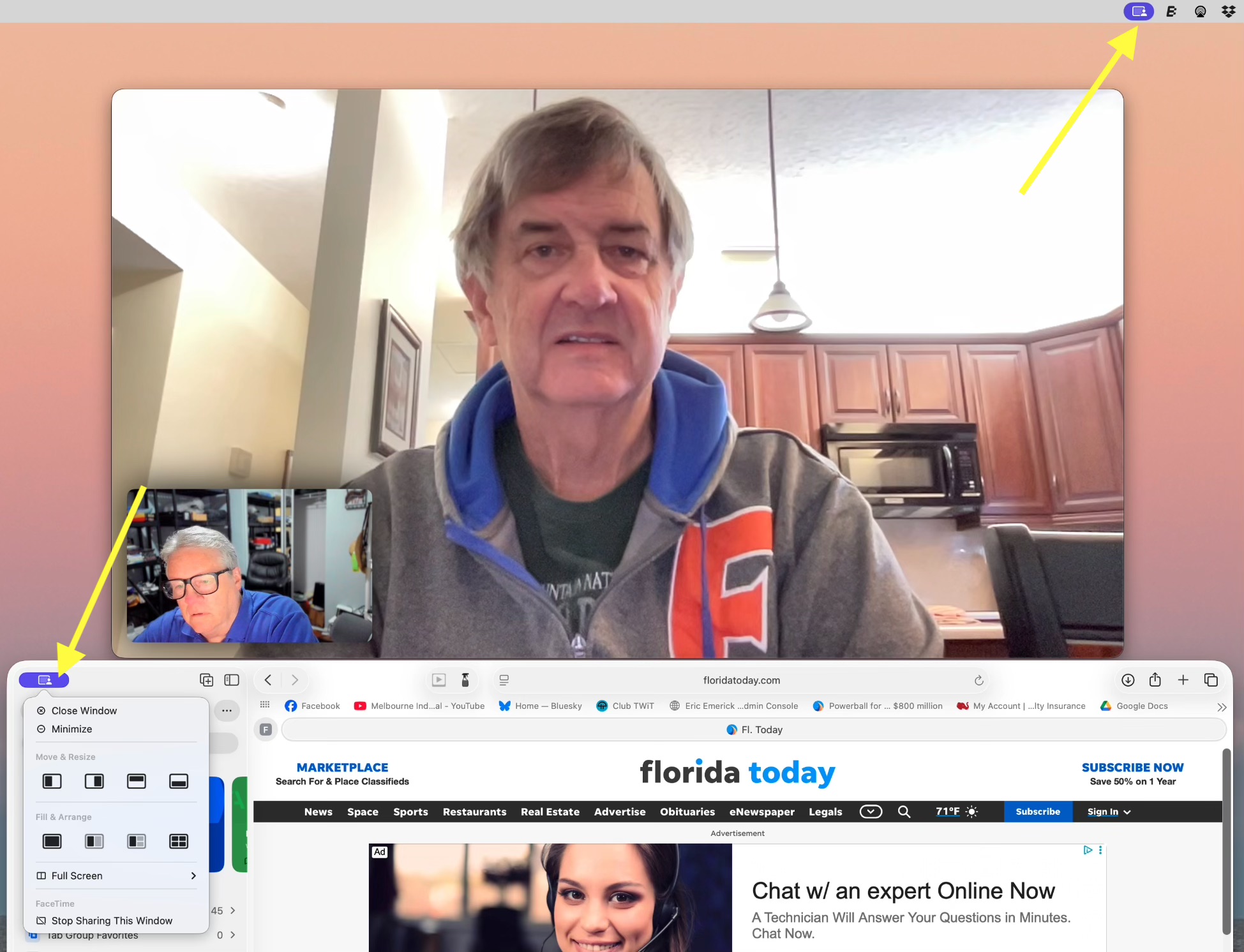The height and width of the screenshot is (952, 1244).
Task: Show more bookmarks with double chevron
Action: pos(1222,707)
